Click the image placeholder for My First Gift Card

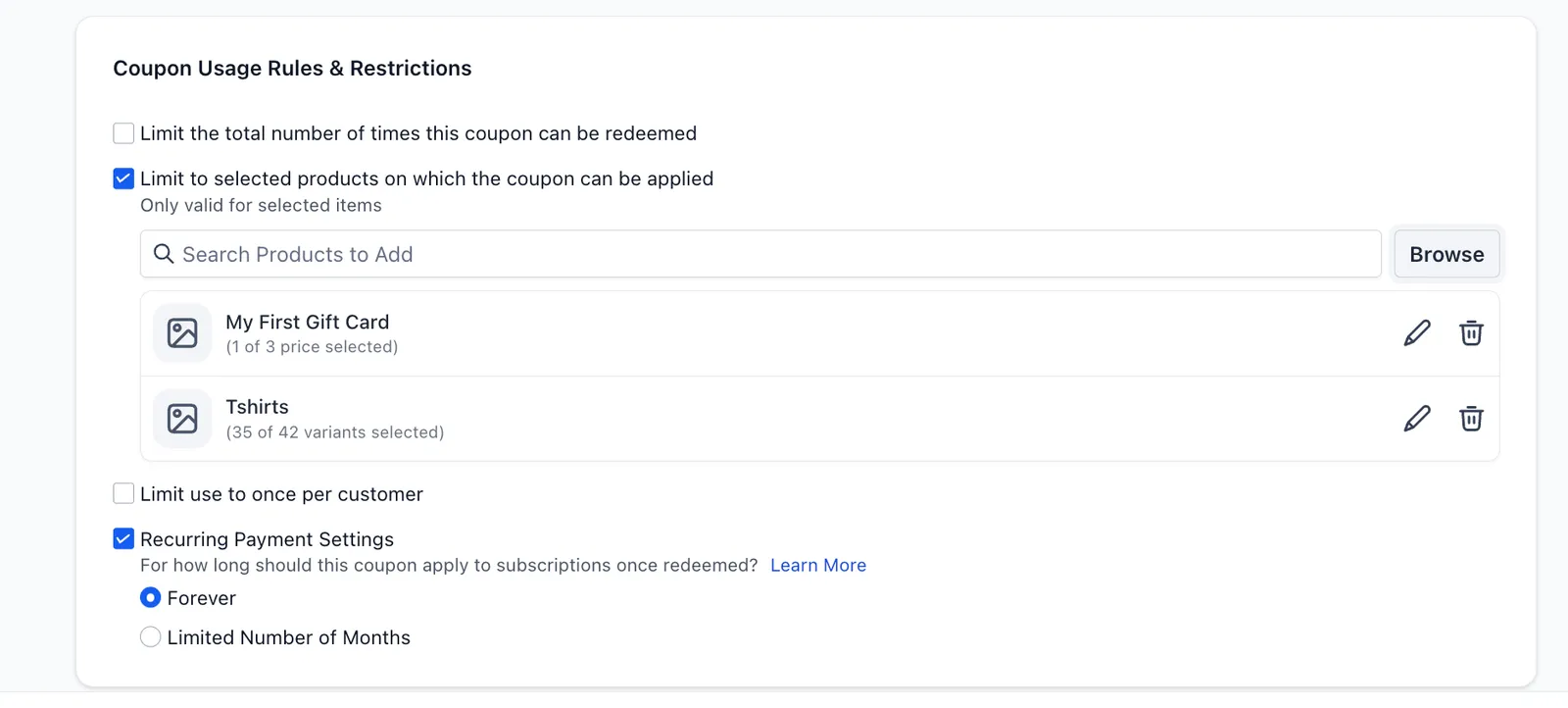[182, 333]
